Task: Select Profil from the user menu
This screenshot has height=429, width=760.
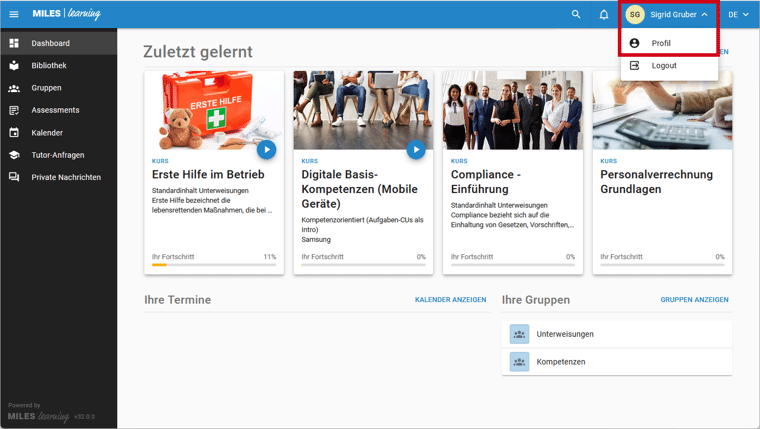Action: [x=661, y=43]
